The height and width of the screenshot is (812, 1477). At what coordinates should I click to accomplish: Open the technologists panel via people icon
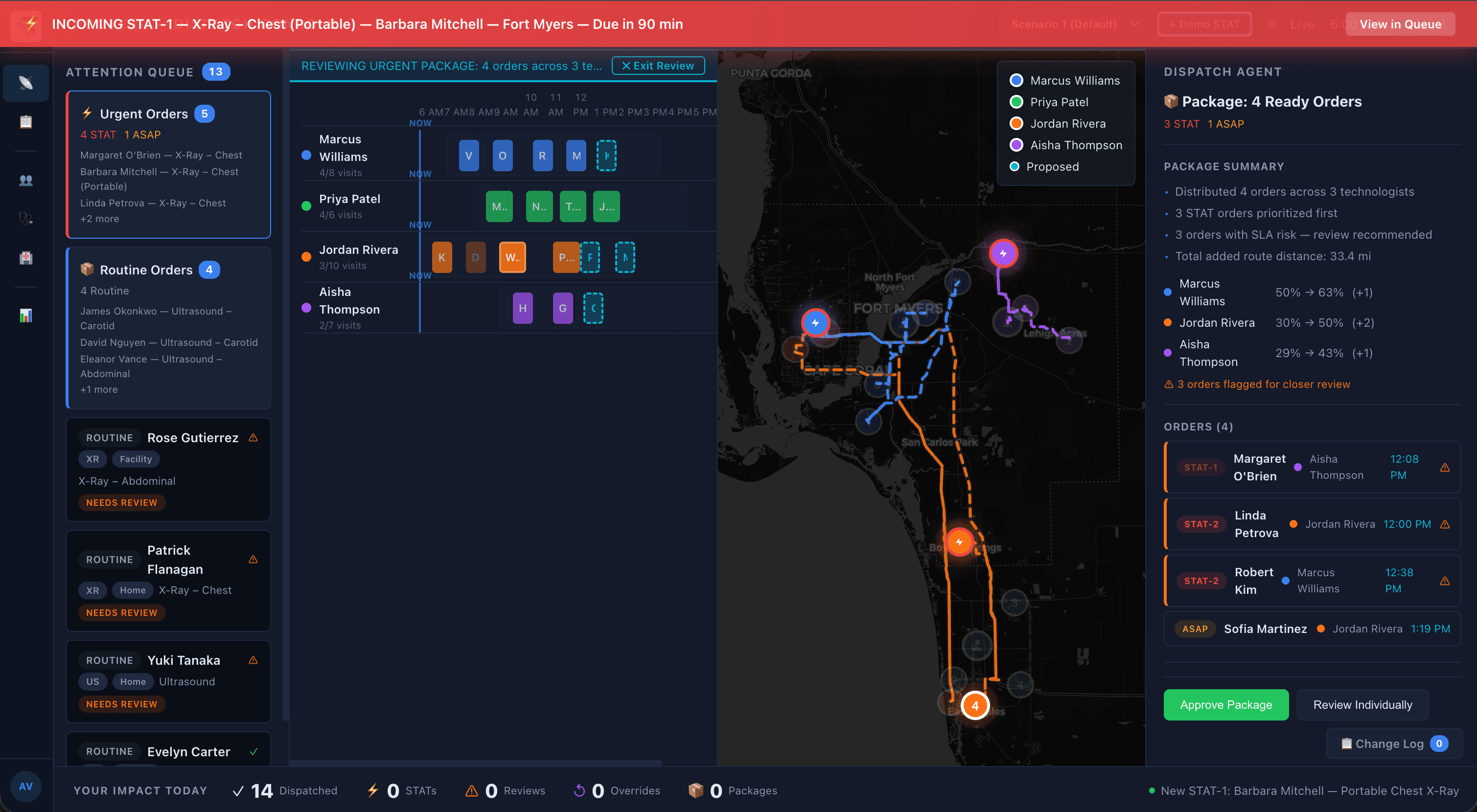(x=26, y=180)
